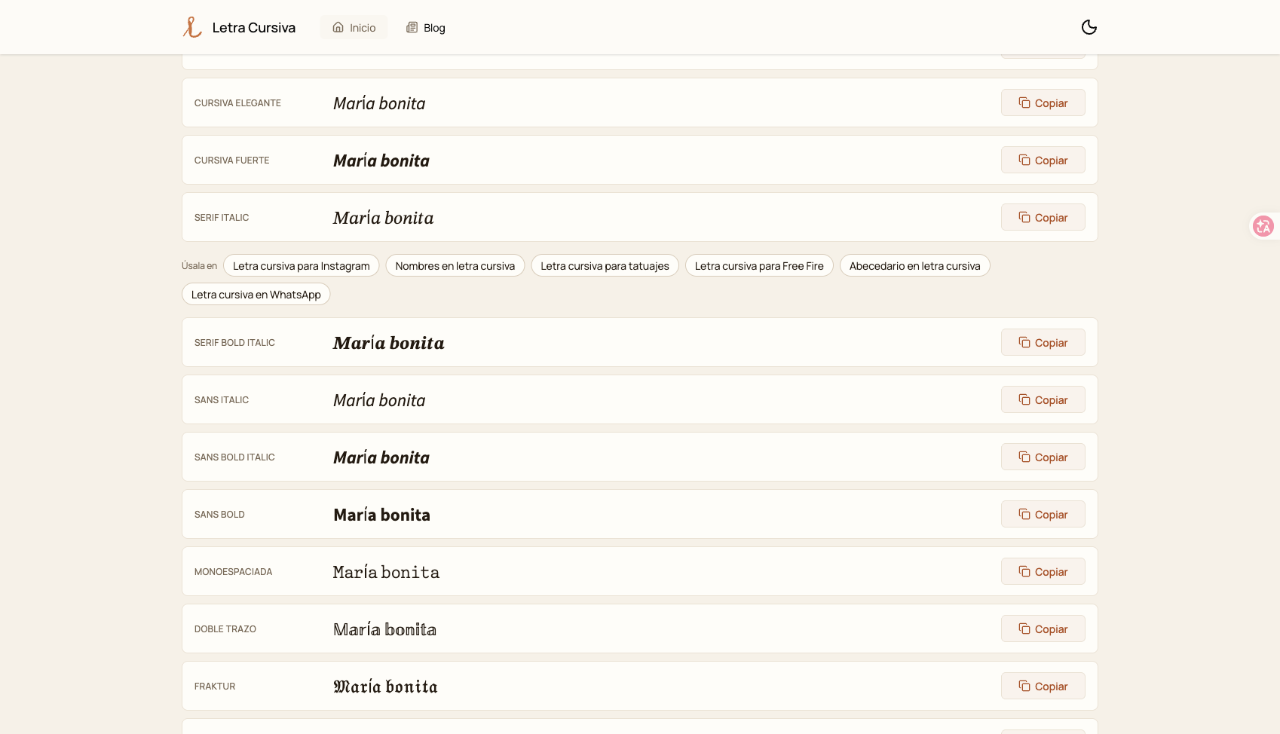Click the 'CURSIVA ELEGANTE' style label
Screen dimensions: 1280x734
(237, 103)
